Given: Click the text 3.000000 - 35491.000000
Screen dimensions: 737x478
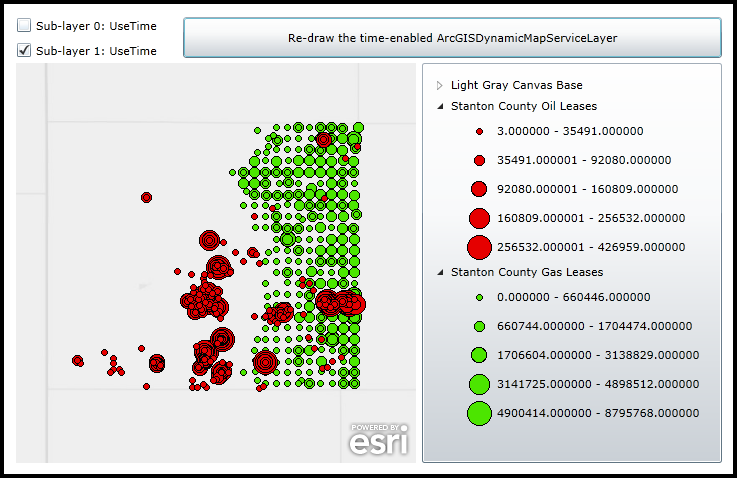Looking at the screenshot, I should [570, 131].
